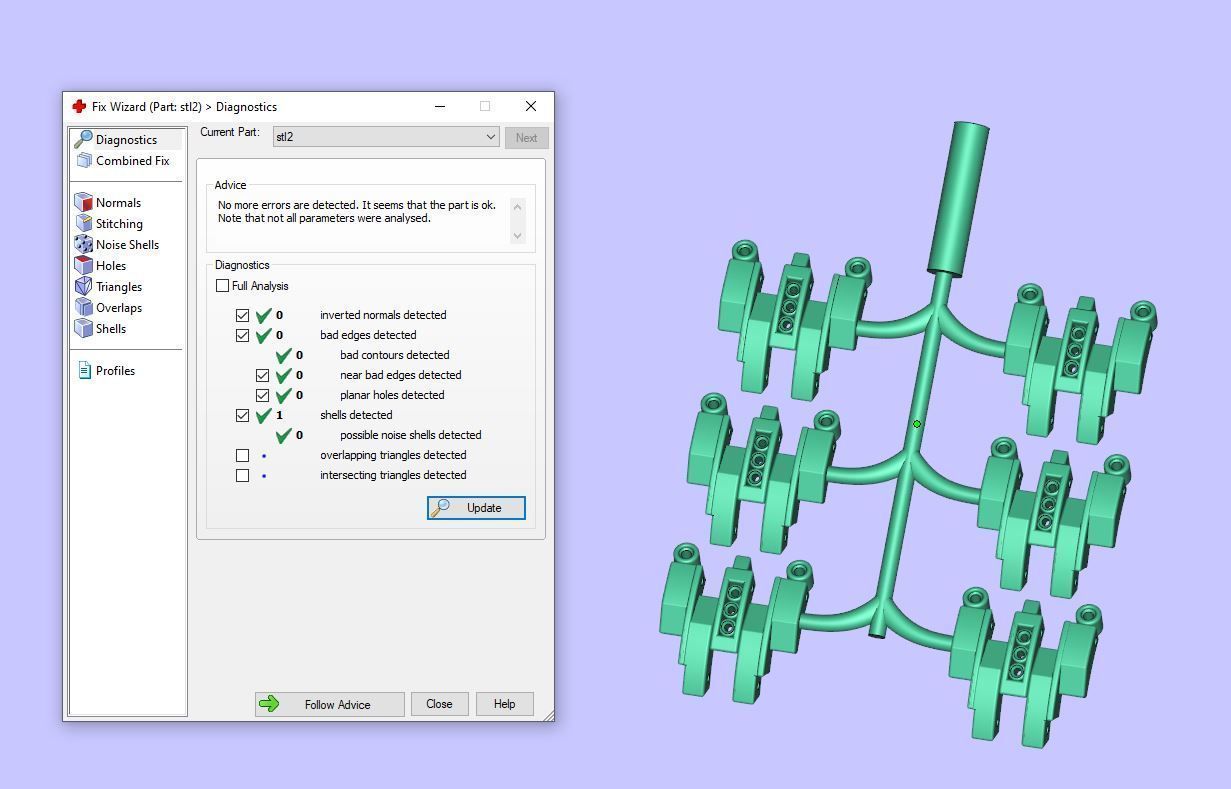The width and height of the screenshot is (1231, 789).
Task: Open the Triangles page
Action: 119,287
